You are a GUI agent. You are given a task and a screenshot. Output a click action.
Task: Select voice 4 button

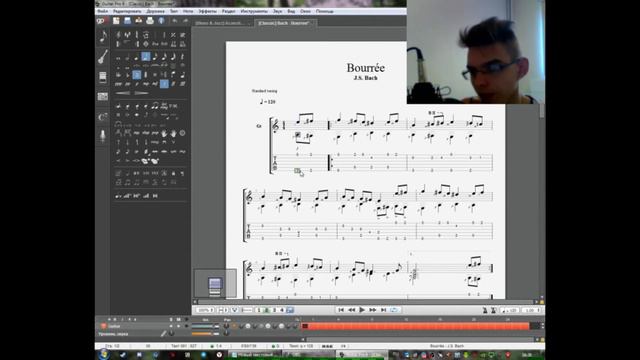(x=282, y=310)
